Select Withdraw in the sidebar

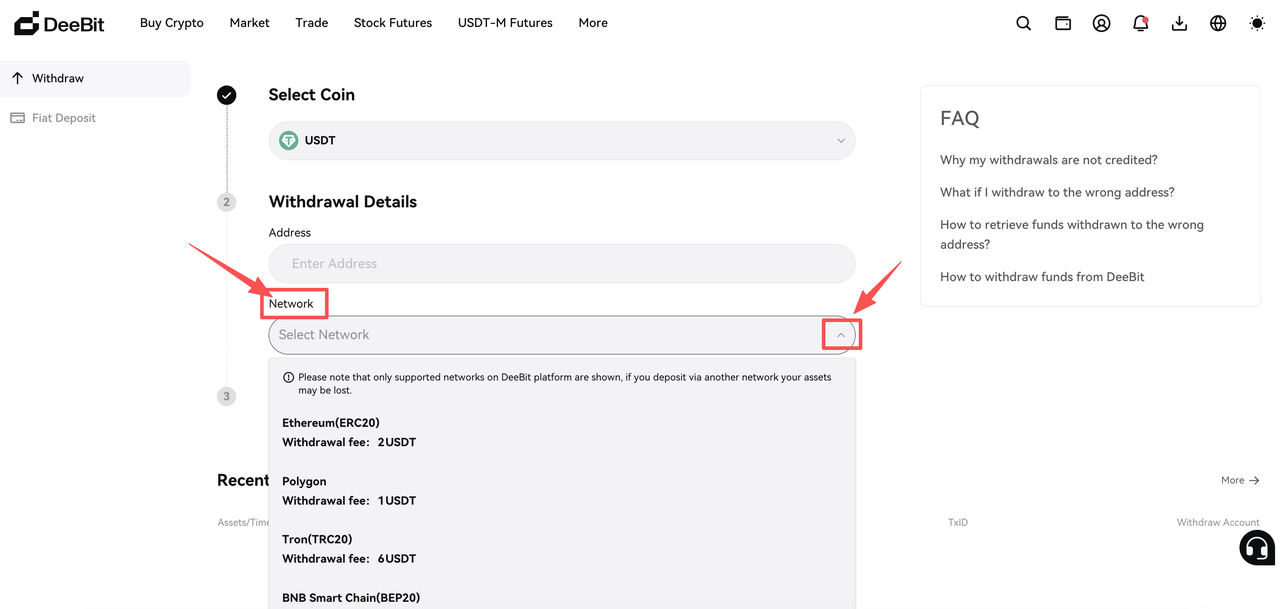[95, 79]
